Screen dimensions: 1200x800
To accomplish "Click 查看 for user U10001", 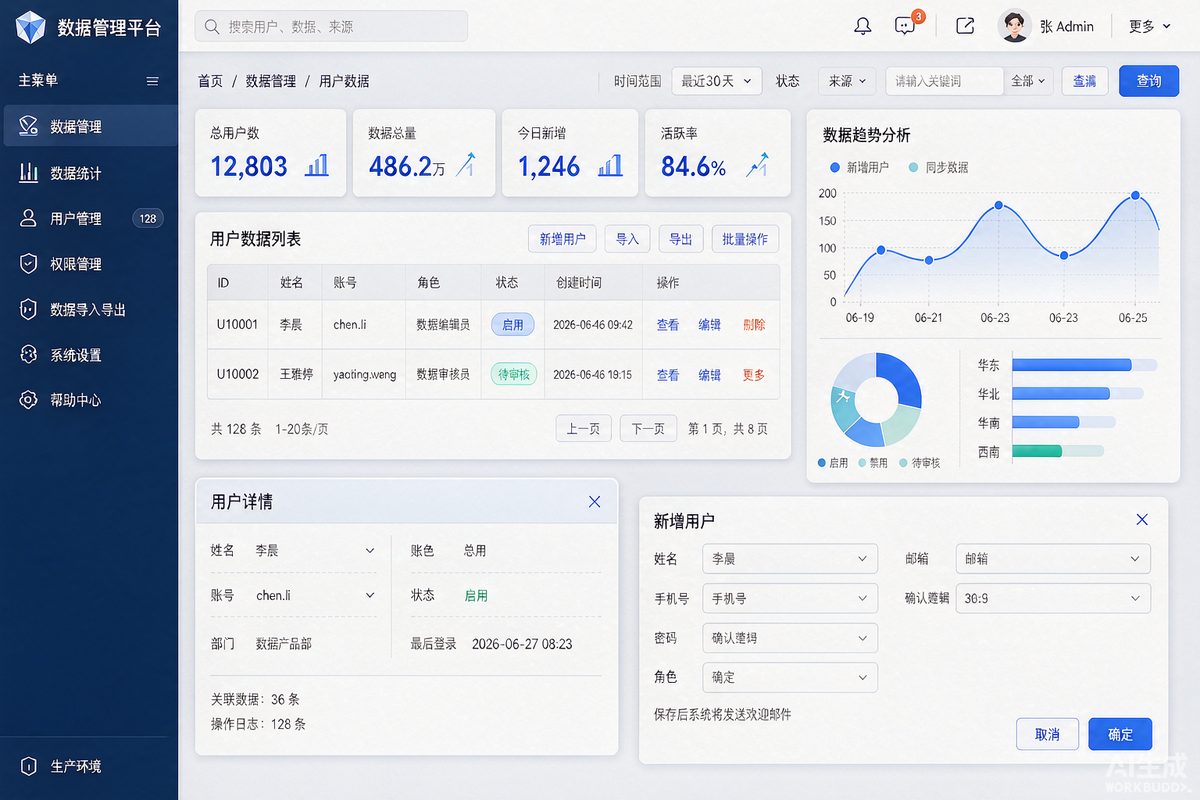I will pyautogui.click(x=667, y=324).
